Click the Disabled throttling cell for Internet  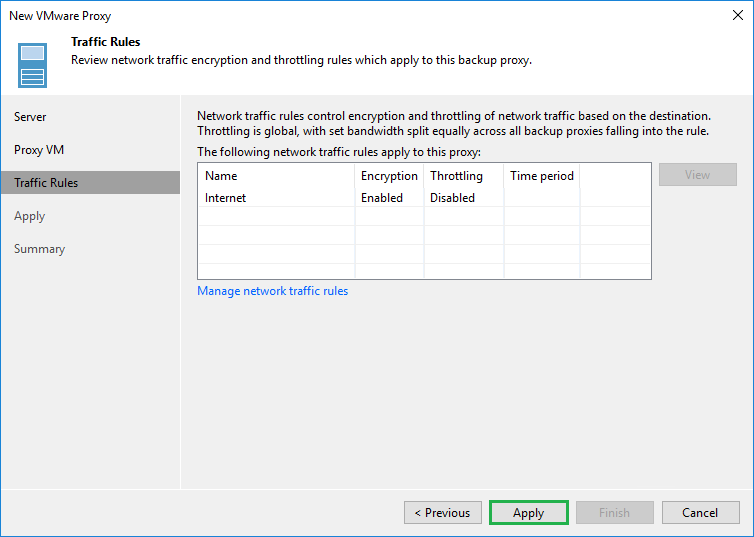pos(452,198)
